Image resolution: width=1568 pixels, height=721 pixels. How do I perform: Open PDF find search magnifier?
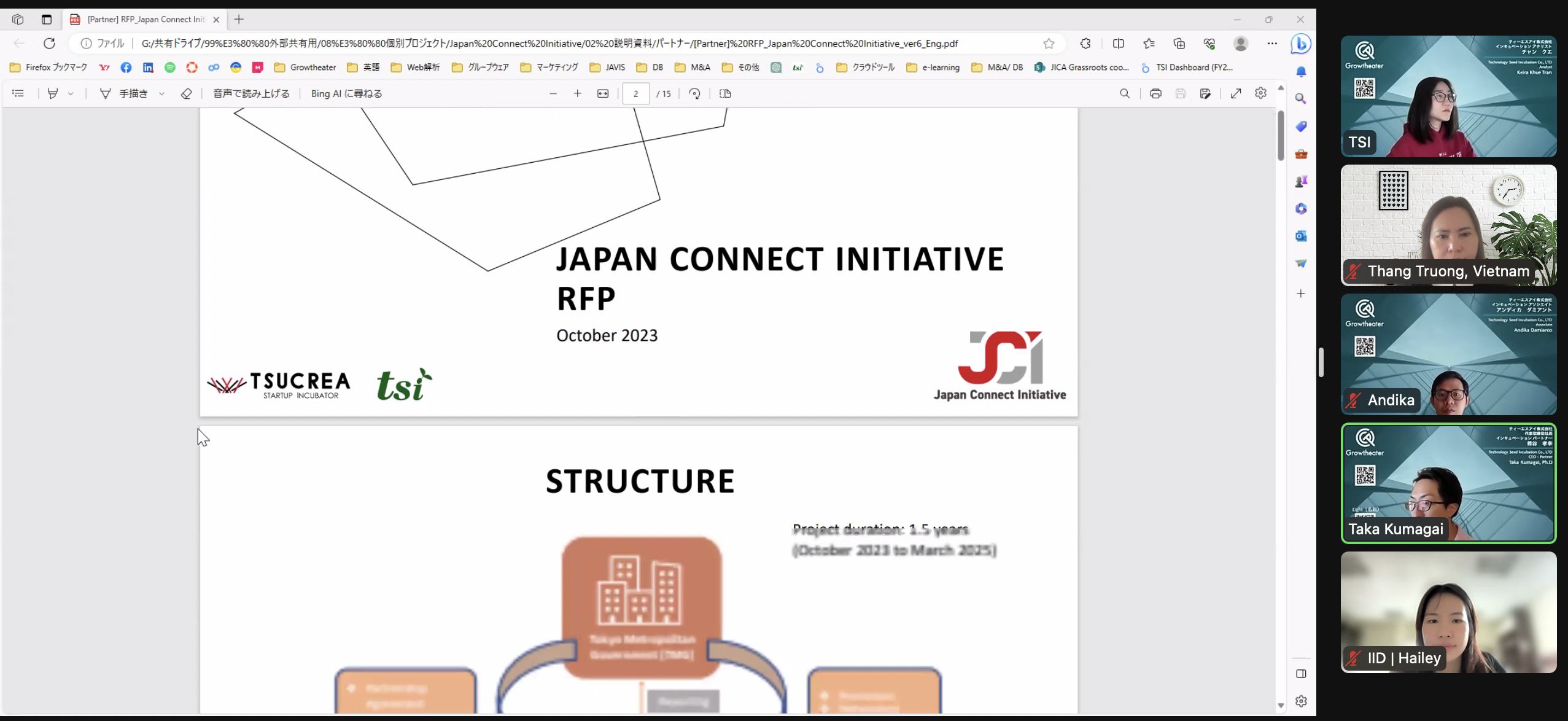1125,93
